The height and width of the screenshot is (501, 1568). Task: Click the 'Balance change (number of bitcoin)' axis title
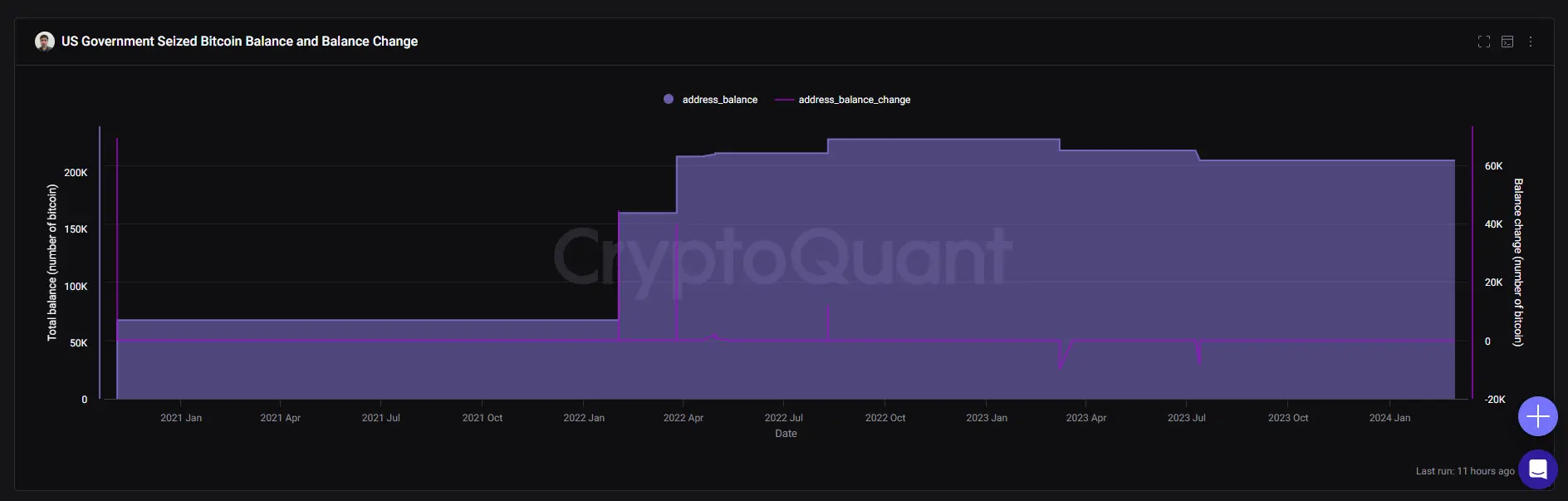(1517, 263)
